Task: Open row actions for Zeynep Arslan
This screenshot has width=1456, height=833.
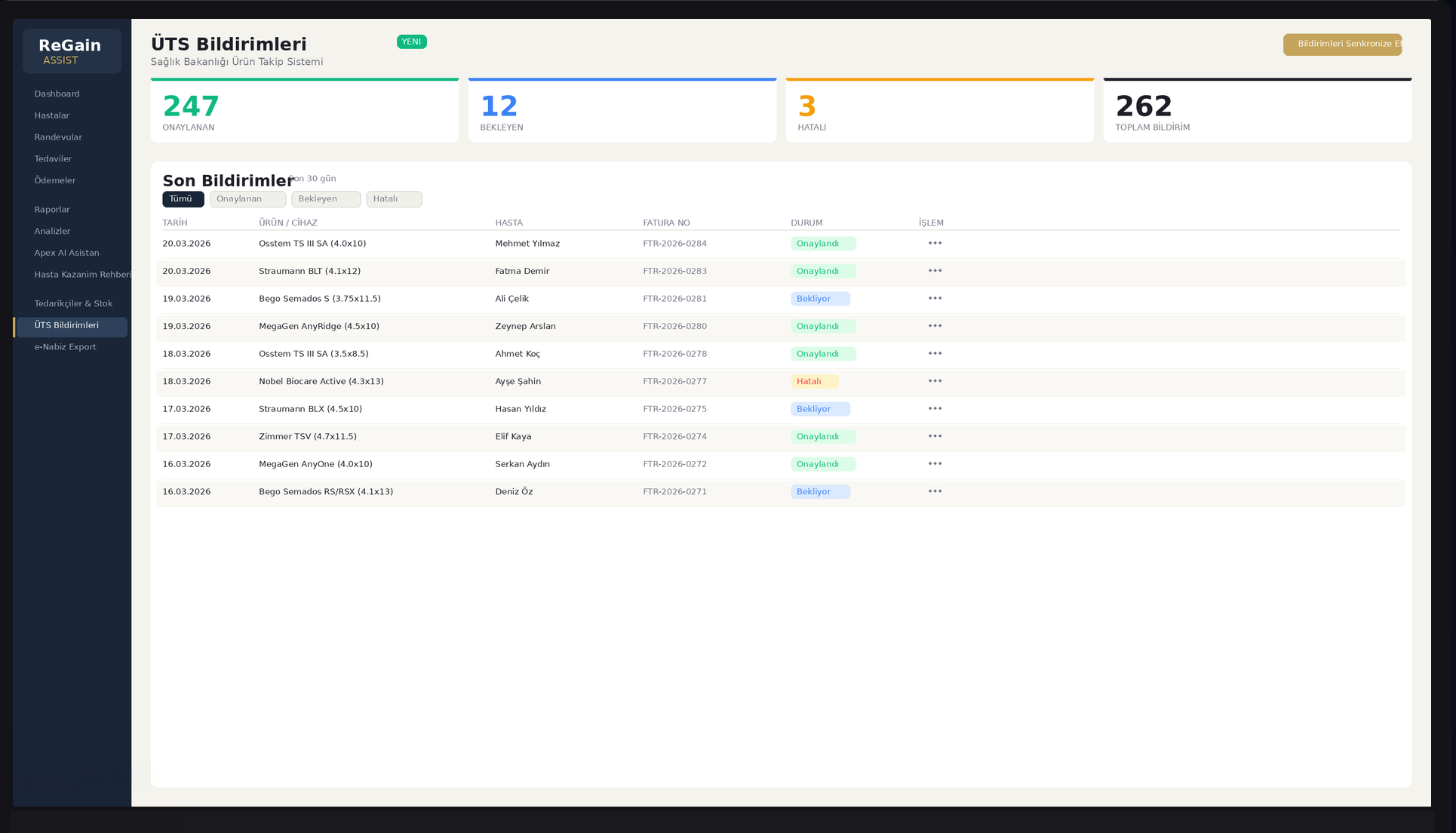Action: [x=935, y=326]
